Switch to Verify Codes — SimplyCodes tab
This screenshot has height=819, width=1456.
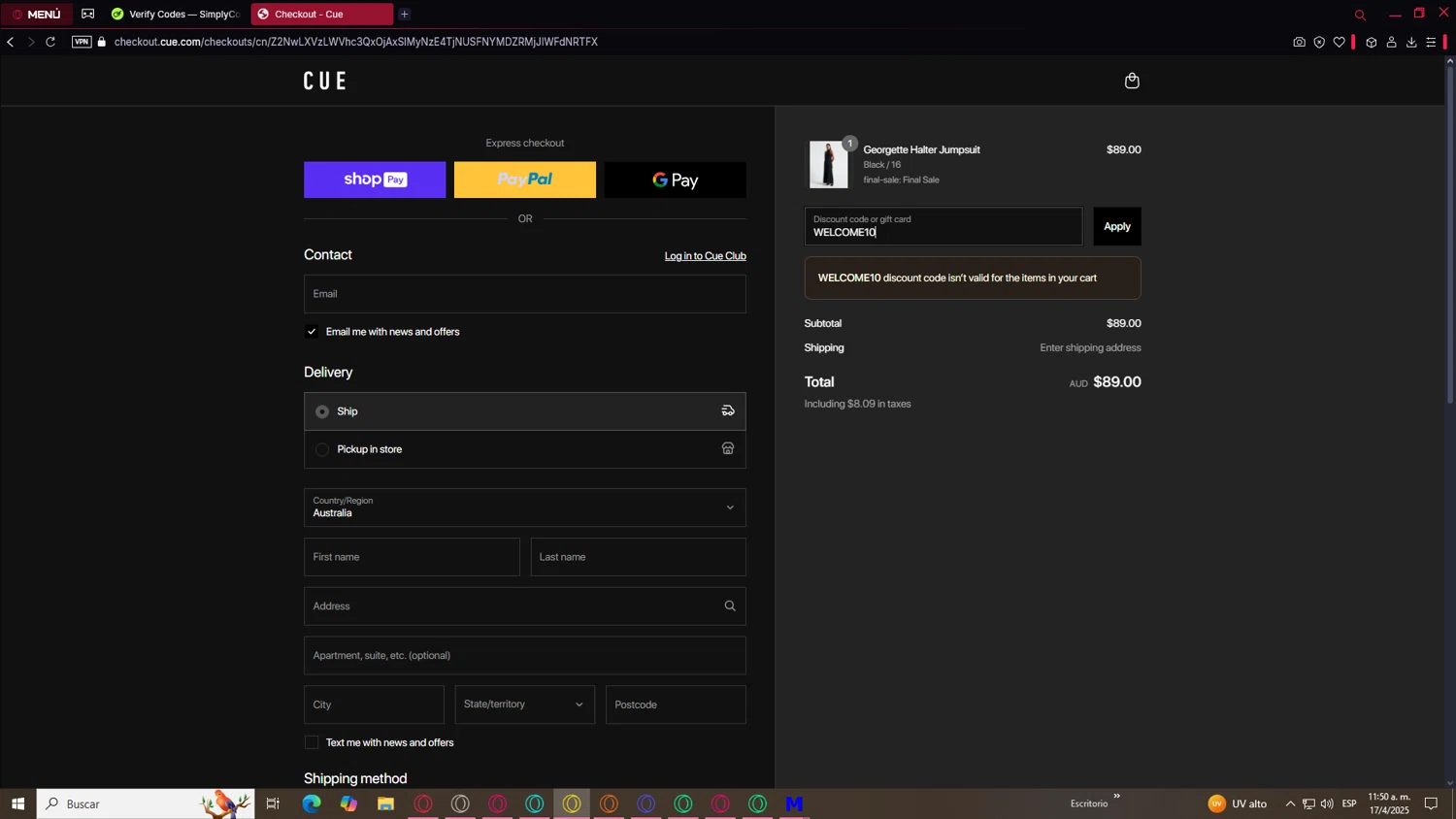click(x=176, y=14)
